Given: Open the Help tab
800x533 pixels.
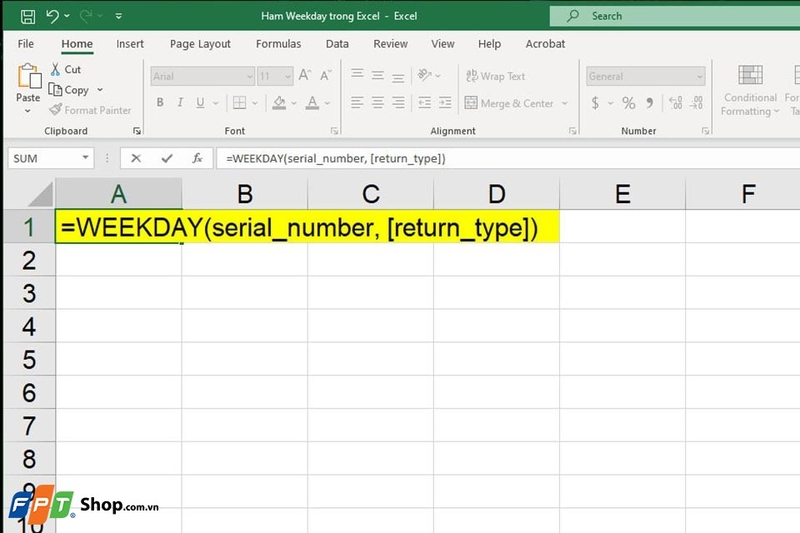Looking at the screenshot, I should [489, 44].
